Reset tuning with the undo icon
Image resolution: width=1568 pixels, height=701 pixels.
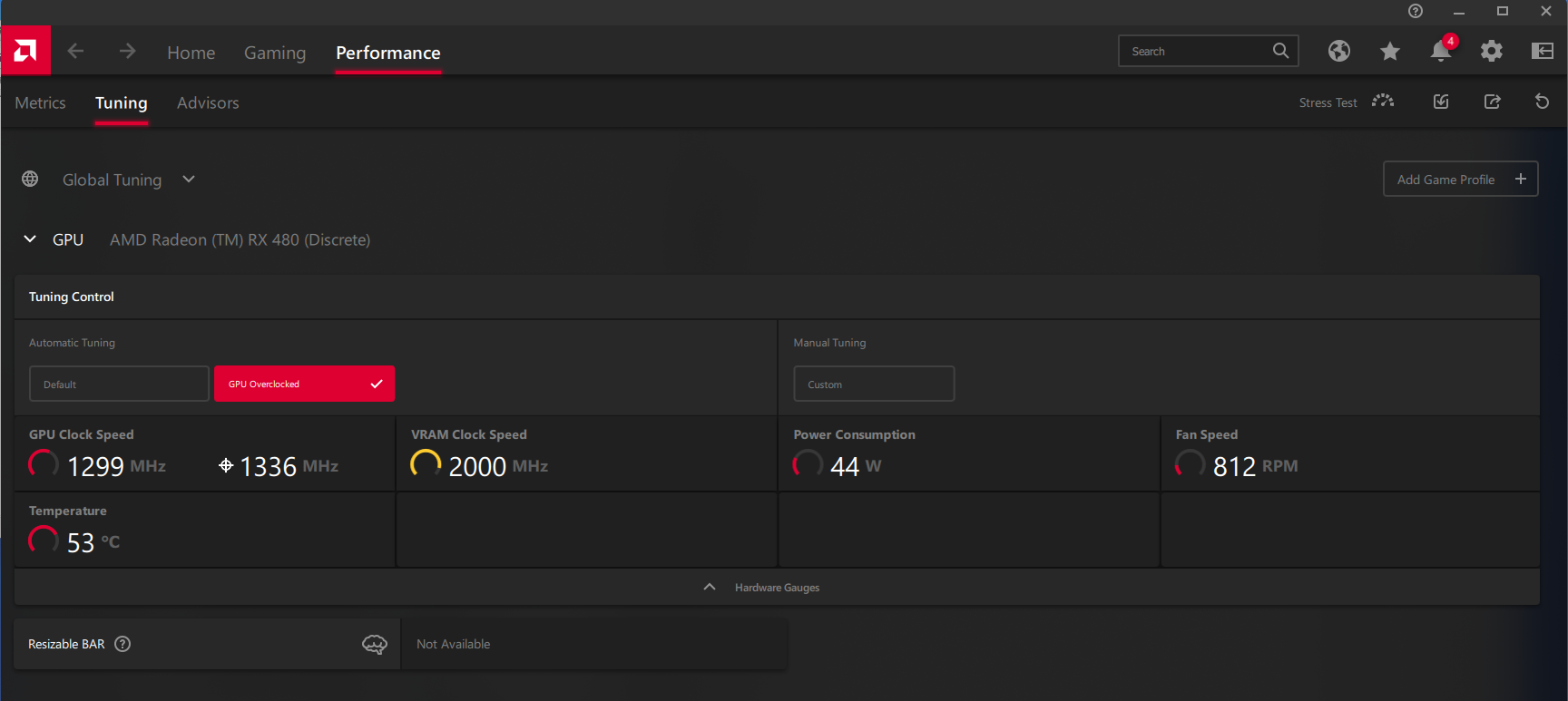[1542, 102]
